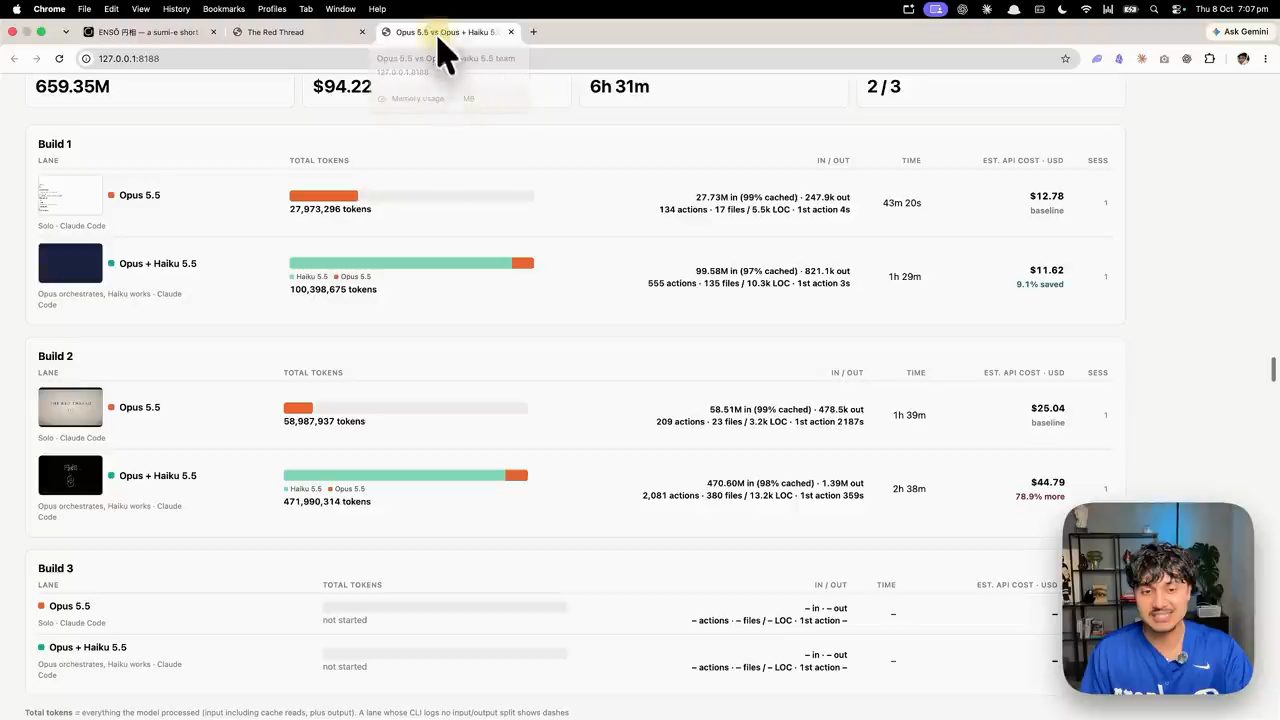Bookmark this page with the star icon
Screen dimensions: 1280x720
click(x=1065, y=59)
